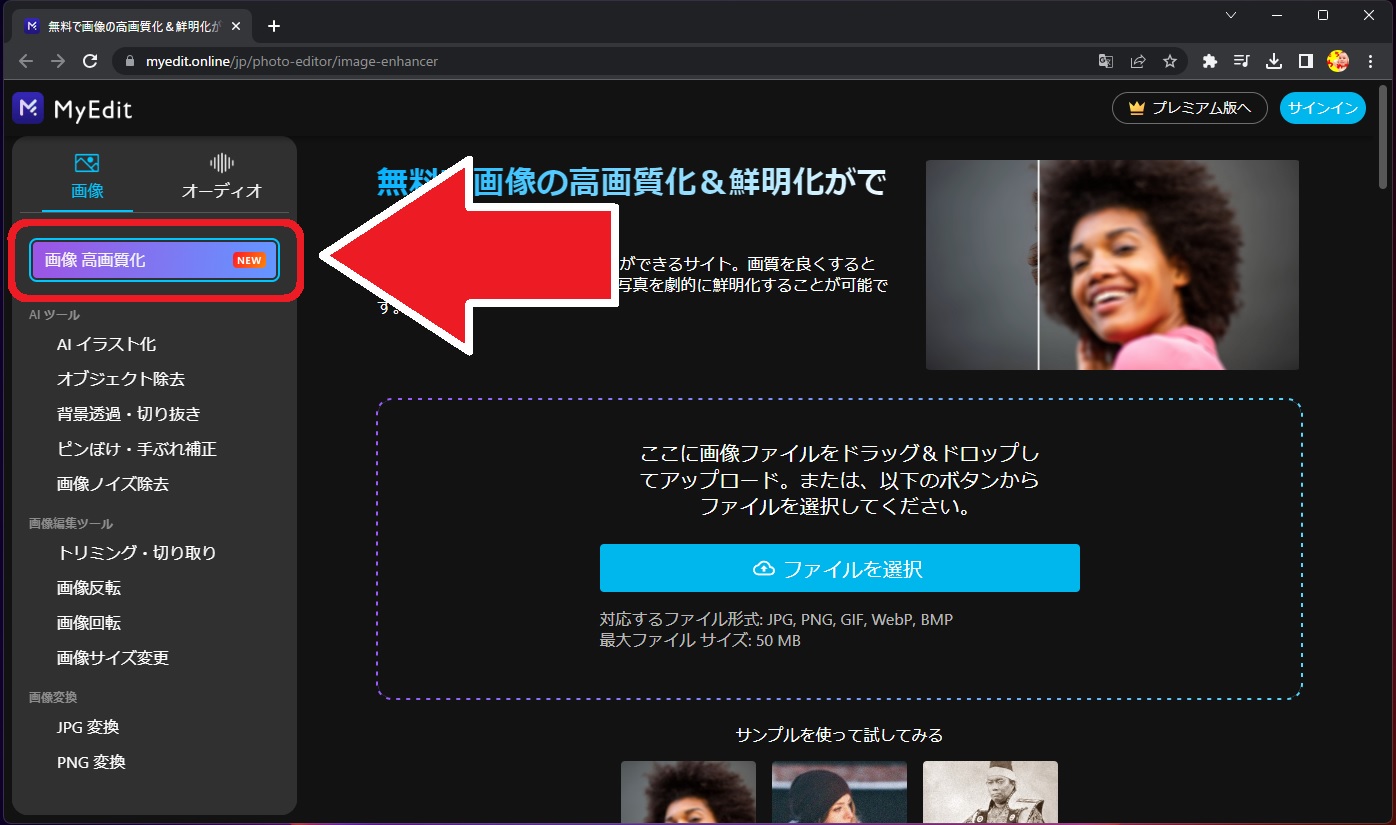
Task: Choose the afro-haired woman sample thumbnail
Action: (688, 792)
